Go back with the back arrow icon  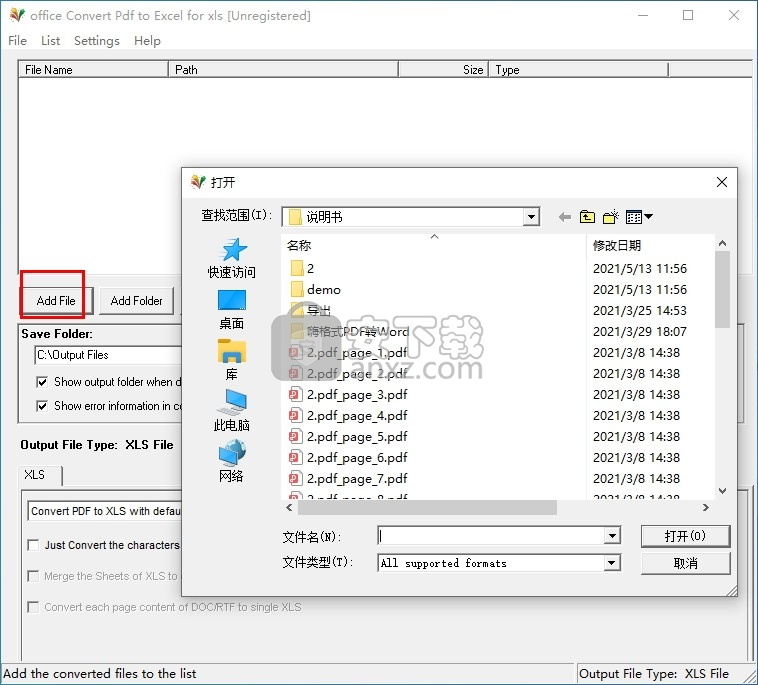coord(564,217)
